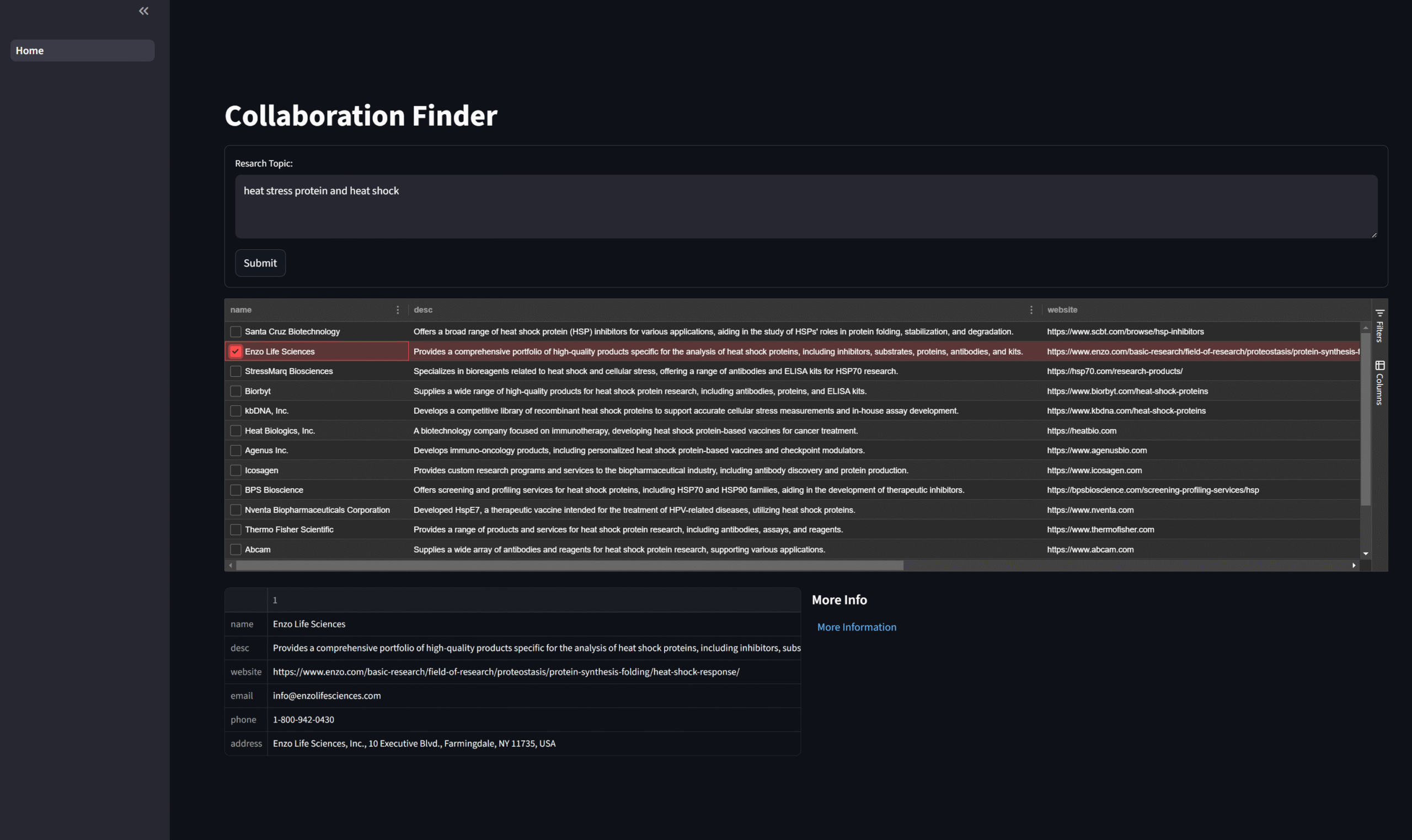
Task: Sort by the name column header
Action: pos(241,309)
